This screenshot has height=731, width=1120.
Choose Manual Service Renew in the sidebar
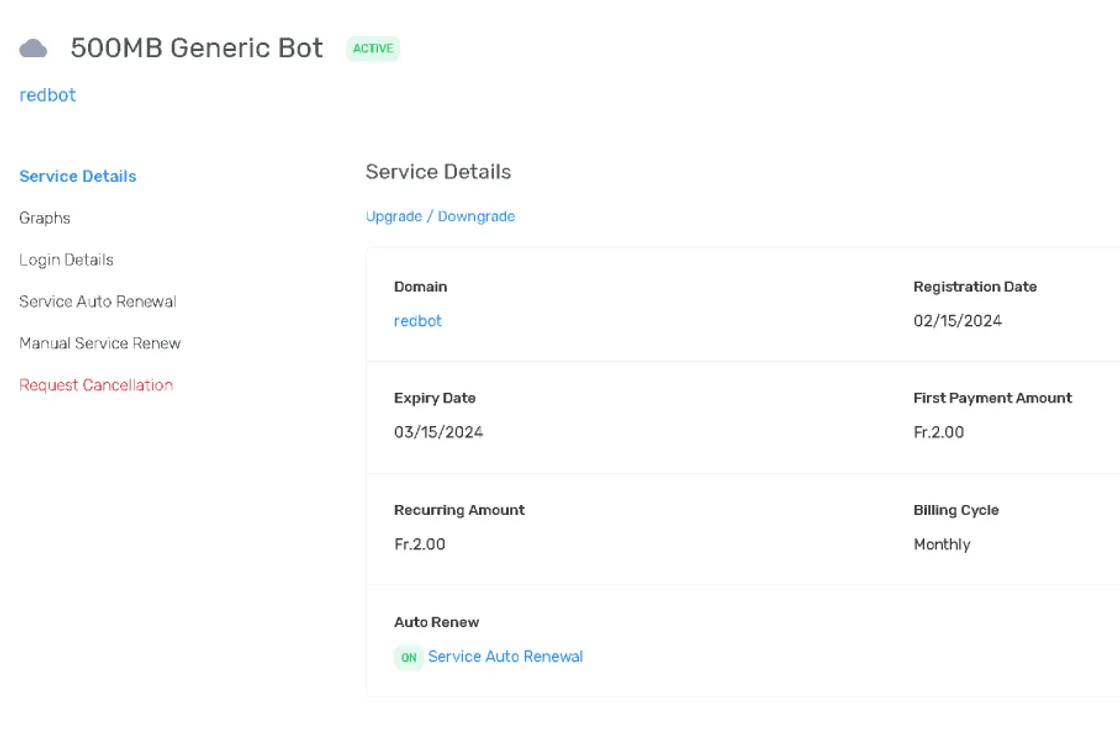pyautogui.click(x=100, y=343)
